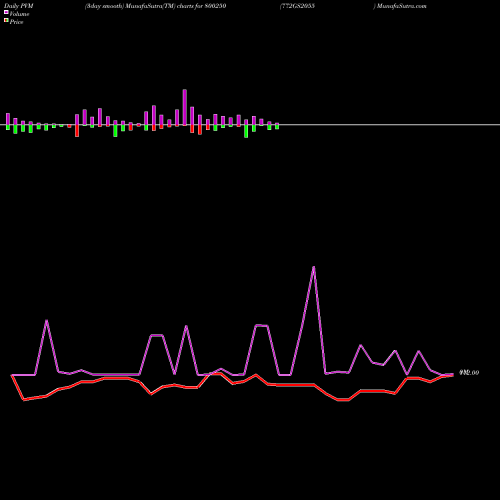Viewport: 500px width, 500px height.
Task: Click the highest peak of the magenta volume line
Action: click(314, 267)
